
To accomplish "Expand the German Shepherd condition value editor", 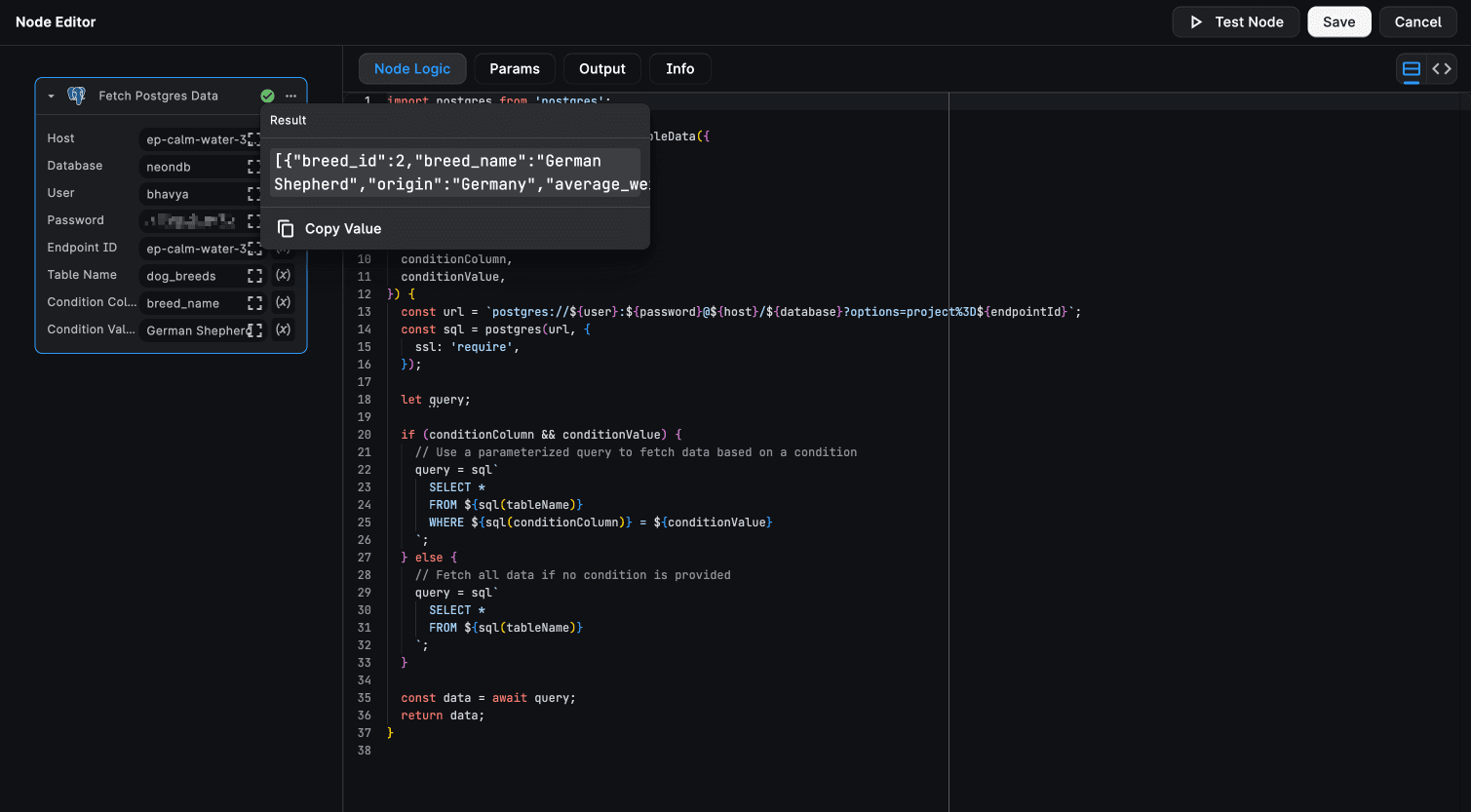I will (x=255, y=329).
